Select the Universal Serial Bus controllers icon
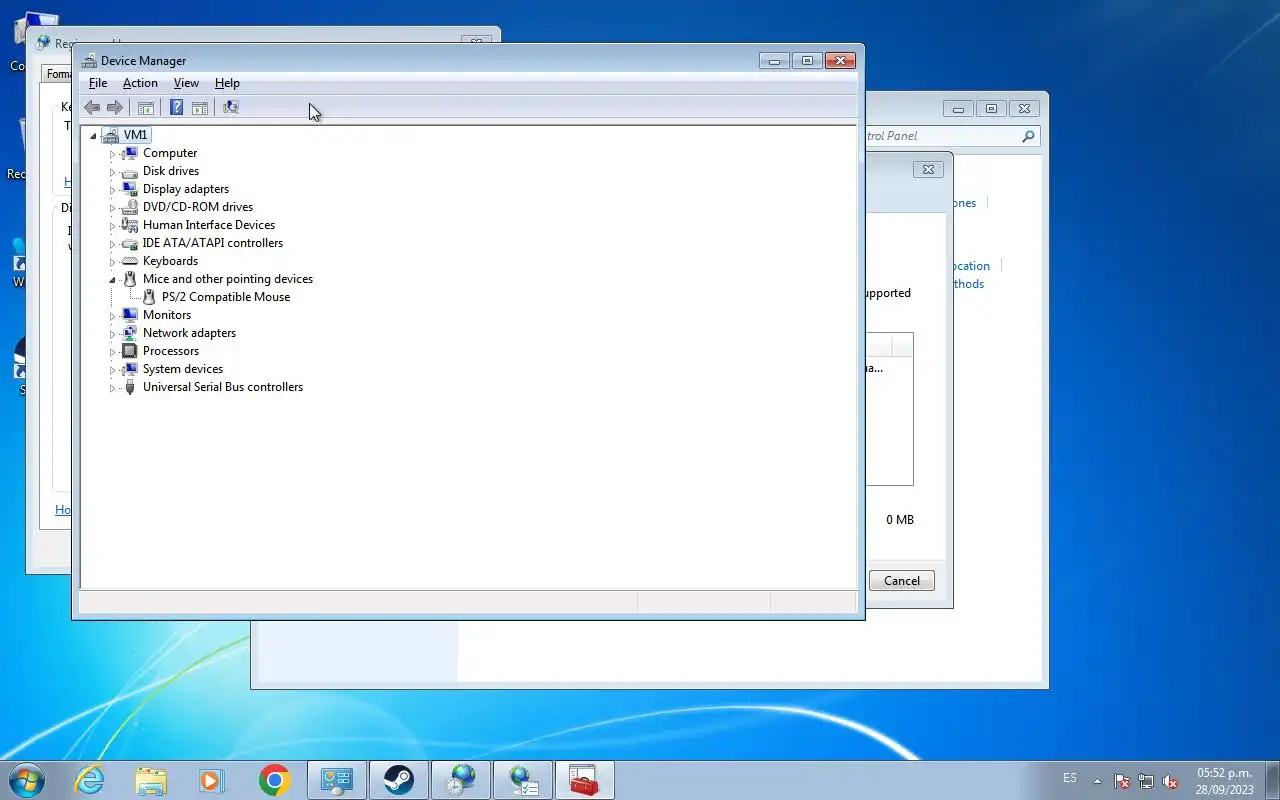Screen dimensions: 1280x800 pos(129,387)
